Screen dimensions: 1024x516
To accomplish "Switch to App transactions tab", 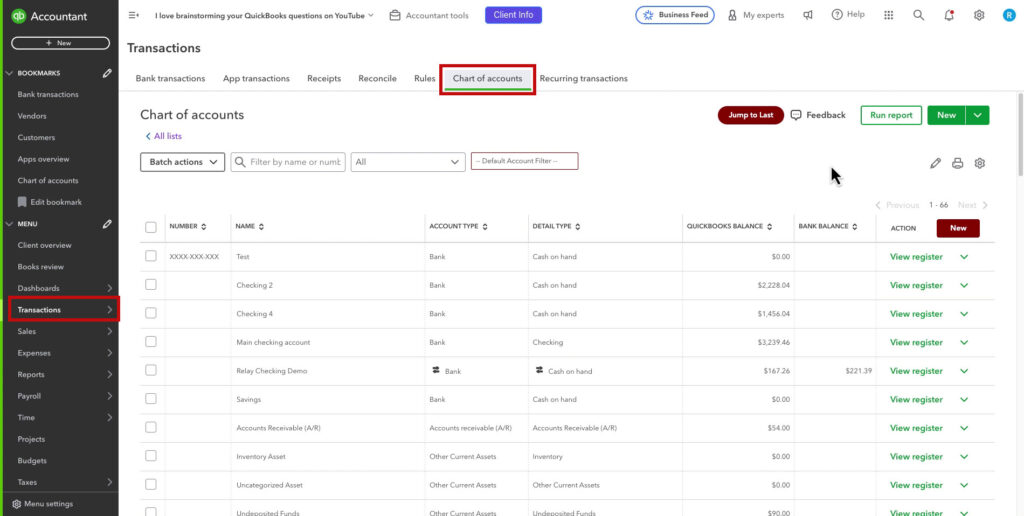I will point(256,78).
